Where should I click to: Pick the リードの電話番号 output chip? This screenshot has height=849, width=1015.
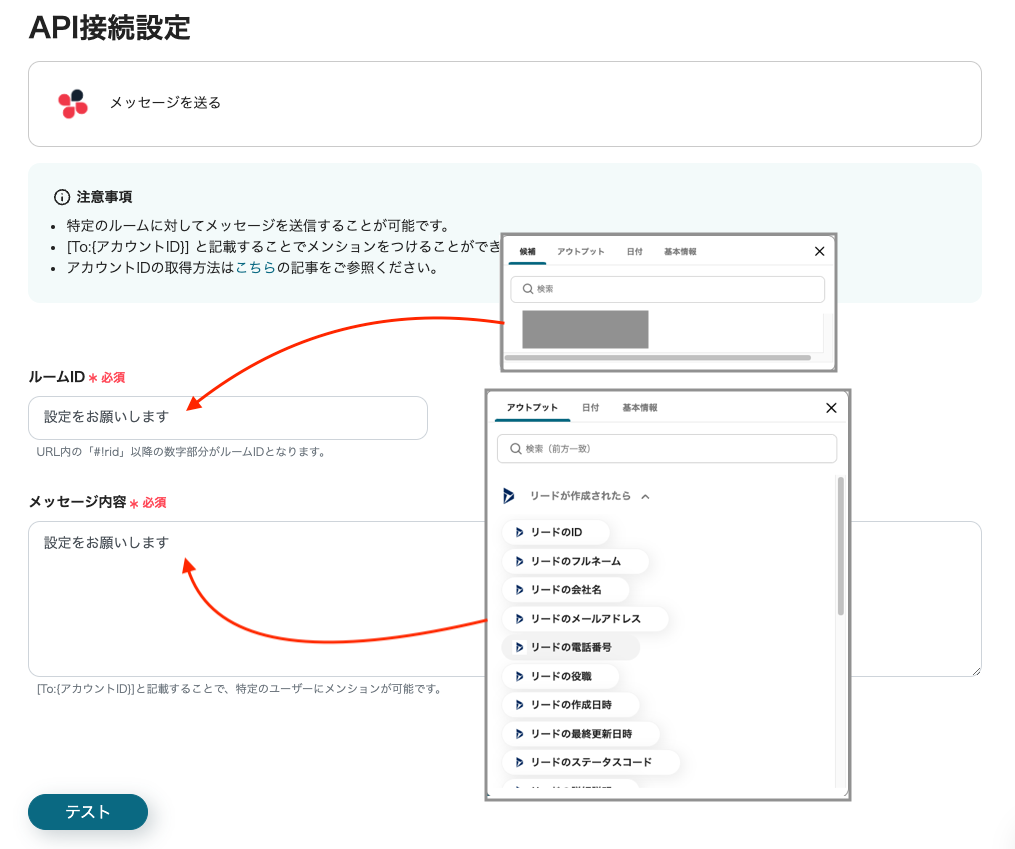click(570, 648)
